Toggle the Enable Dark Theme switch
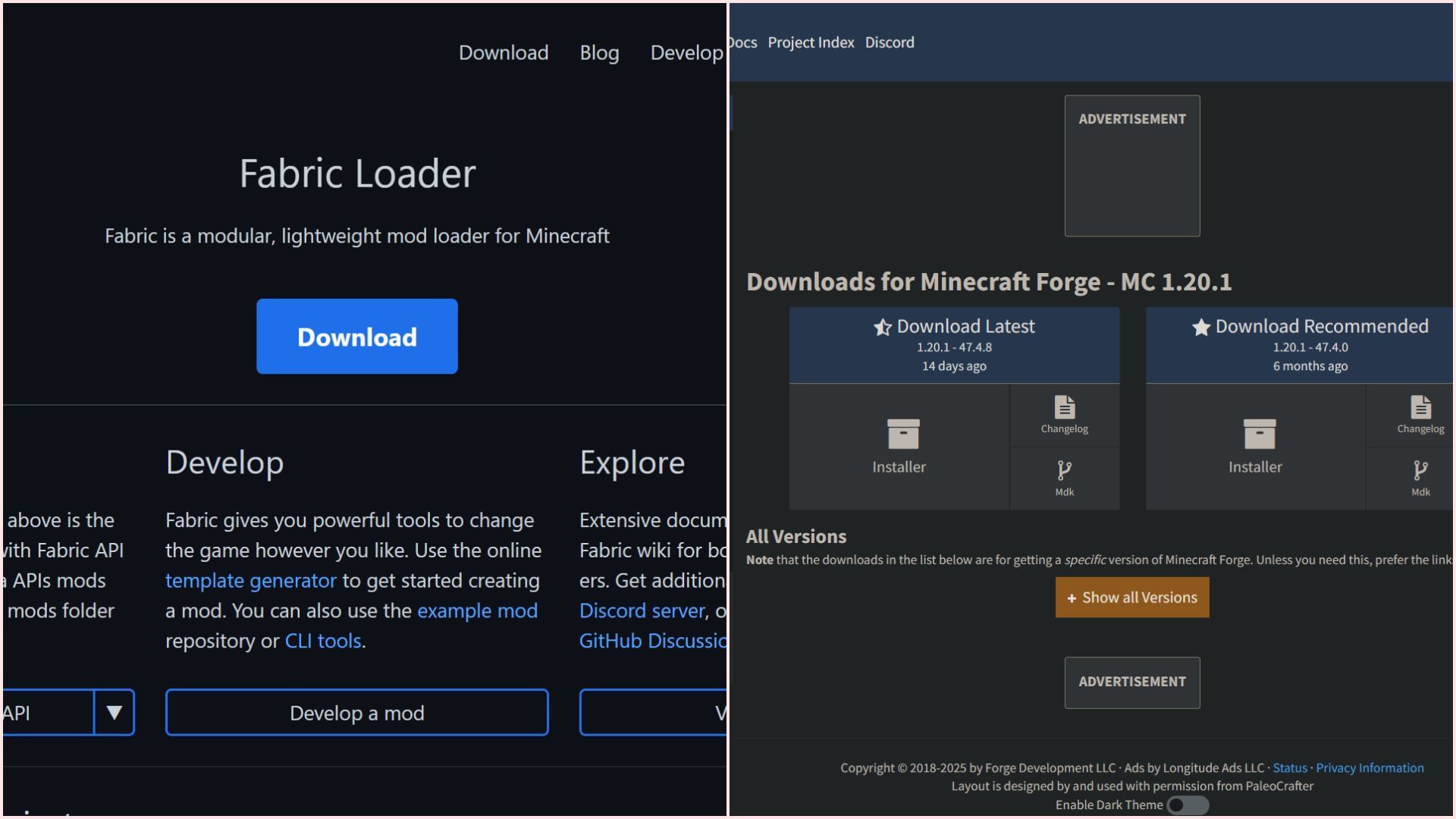 (x=1188, y=805)
